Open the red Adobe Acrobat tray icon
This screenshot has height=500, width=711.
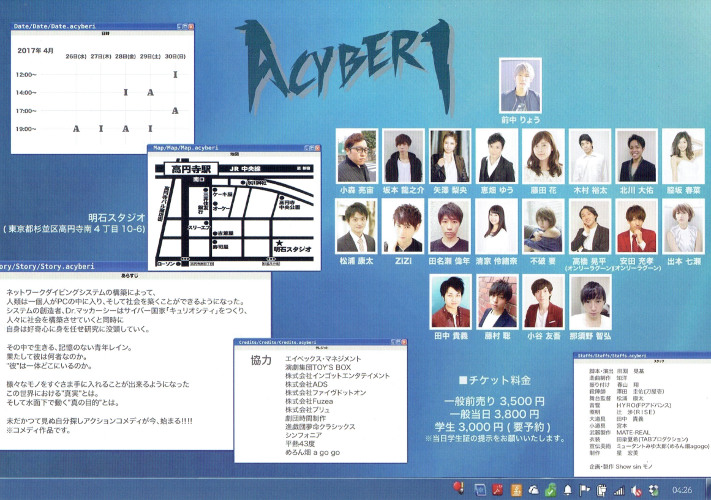pyautogui.click(x=497, y=490)
